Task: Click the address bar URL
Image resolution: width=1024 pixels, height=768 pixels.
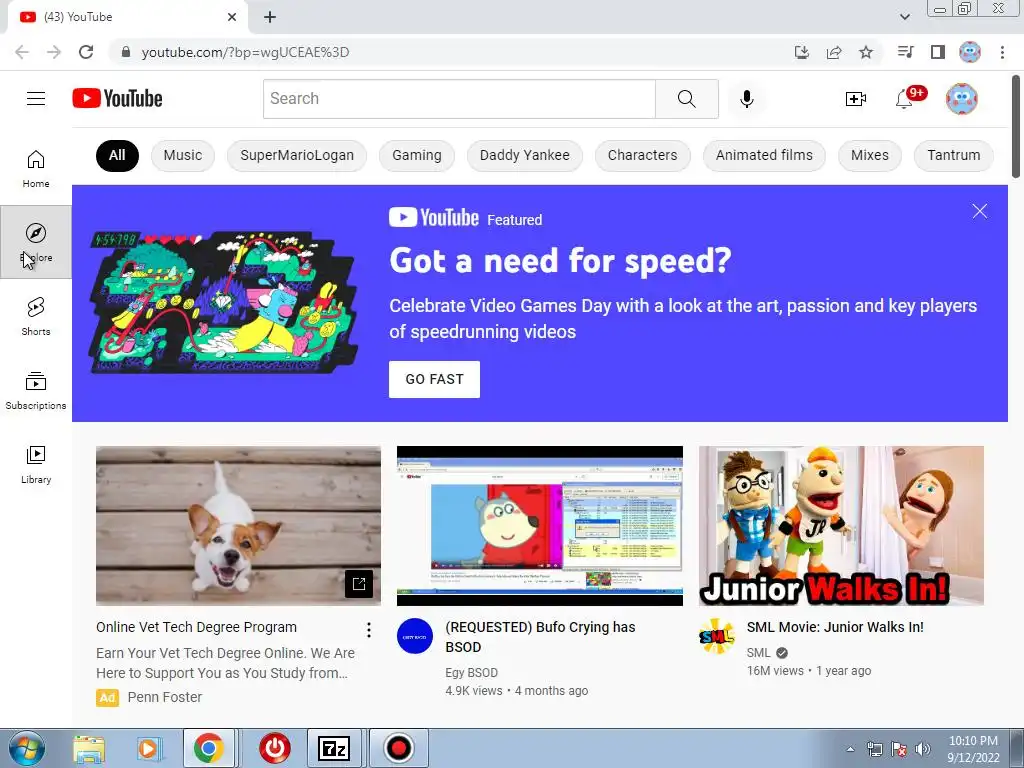Action: tap(246, 52)
